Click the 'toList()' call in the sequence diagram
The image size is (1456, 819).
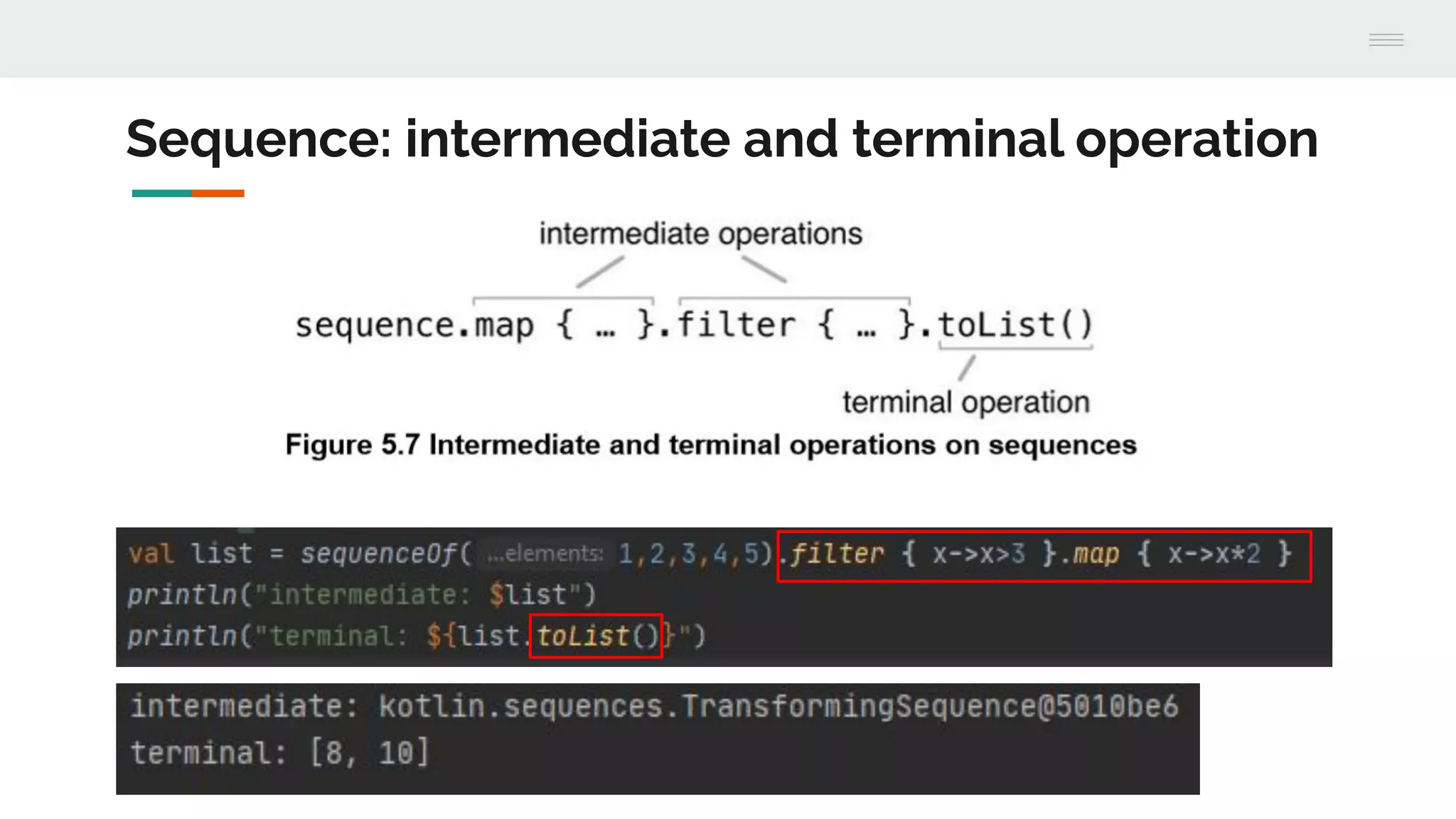coord(1015,325)
